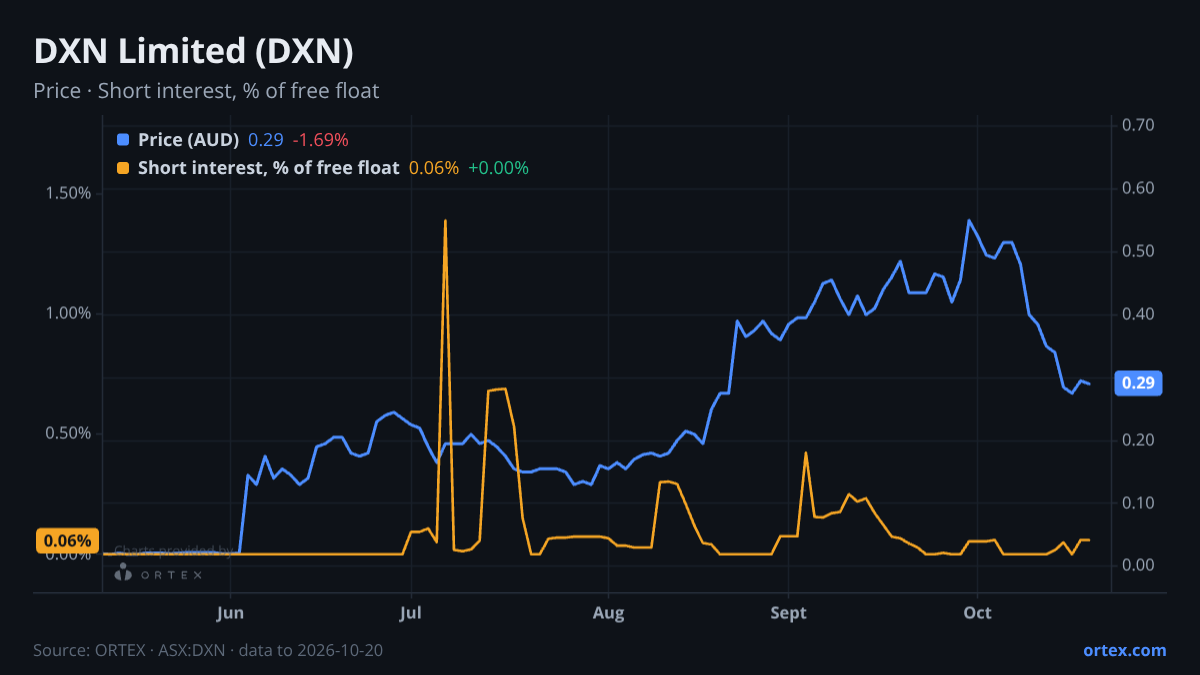Click the subtitle 'Price · Short interest, % of free float'
The image size is (1200, 675).
206,91
